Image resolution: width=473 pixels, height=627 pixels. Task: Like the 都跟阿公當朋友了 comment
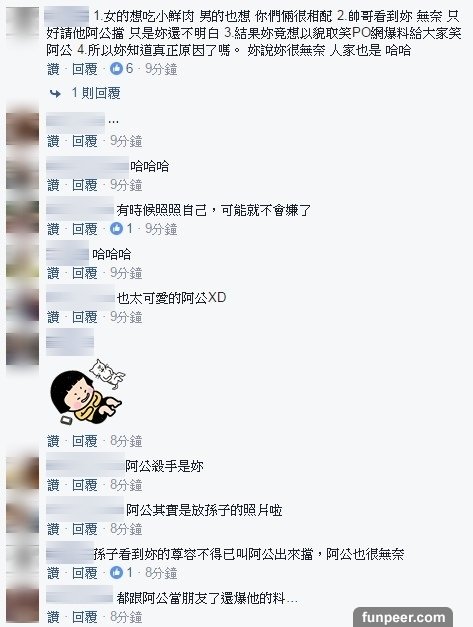click(53, 617)
